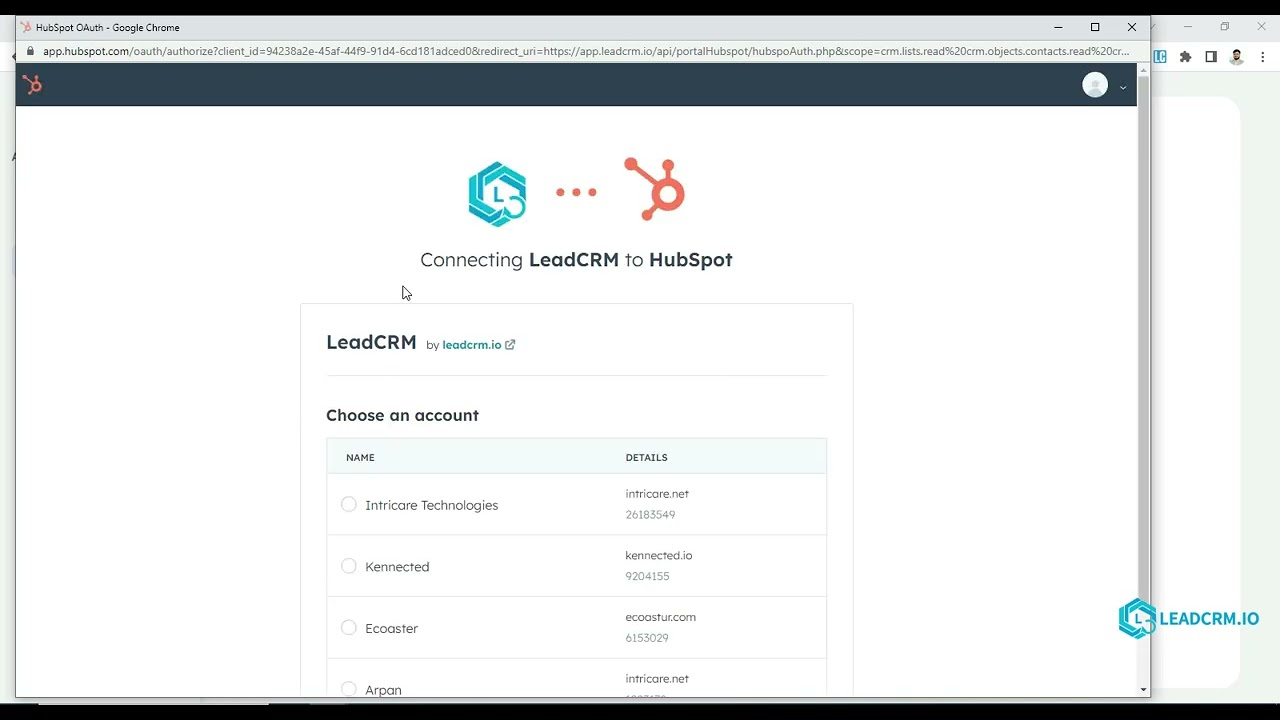Click the scroll up arrow of the popup scrollbar
1280x720 pixels.
click(1143, 71)
